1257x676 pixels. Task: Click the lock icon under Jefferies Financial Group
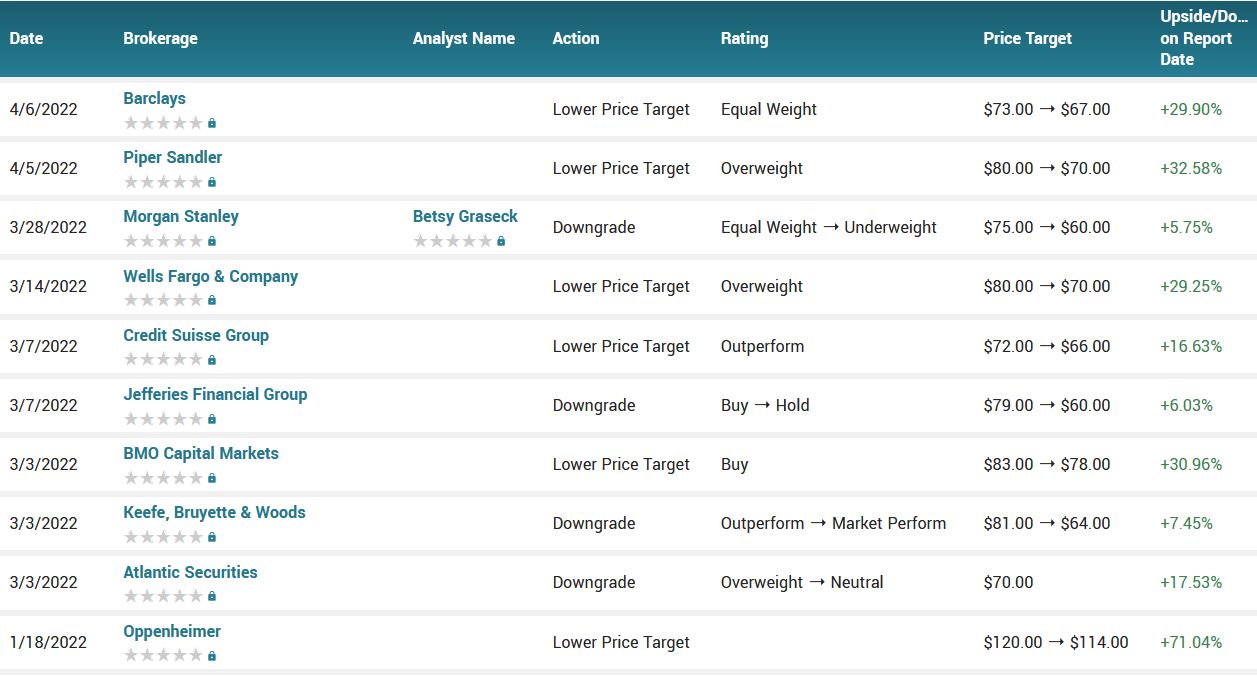click(212, 419)
